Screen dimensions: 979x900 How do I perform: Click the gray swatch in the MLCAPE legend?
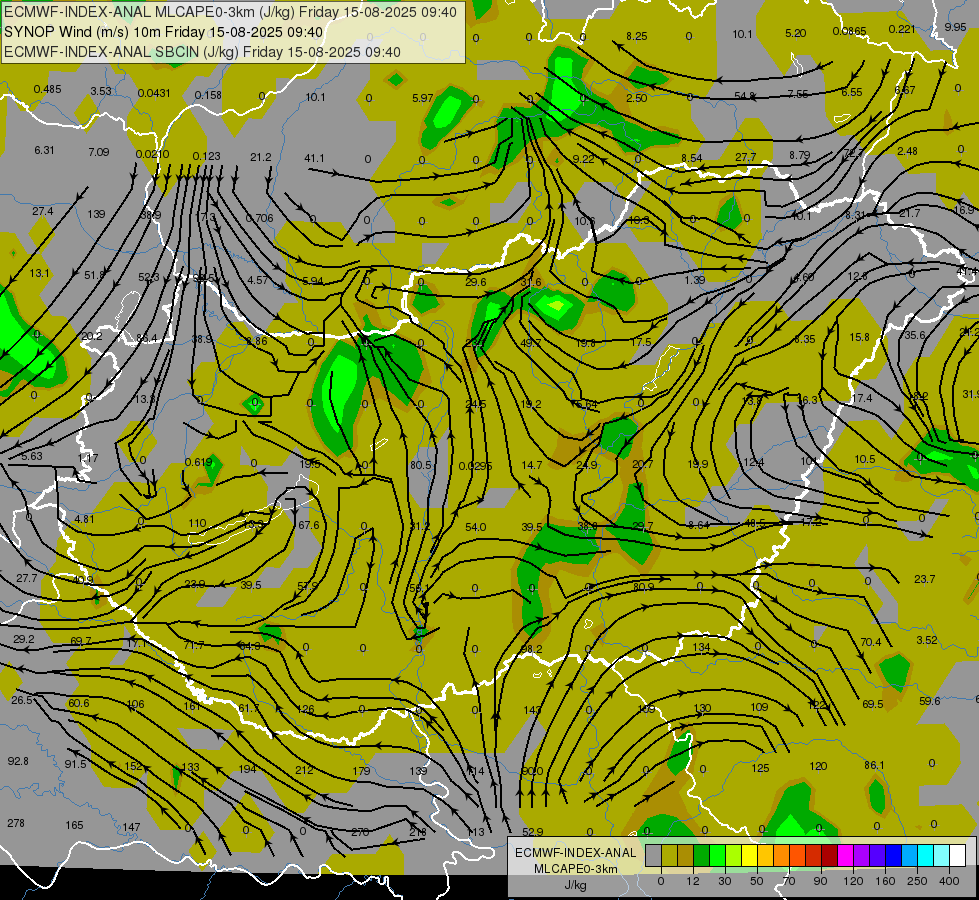(x=654, y=856)
